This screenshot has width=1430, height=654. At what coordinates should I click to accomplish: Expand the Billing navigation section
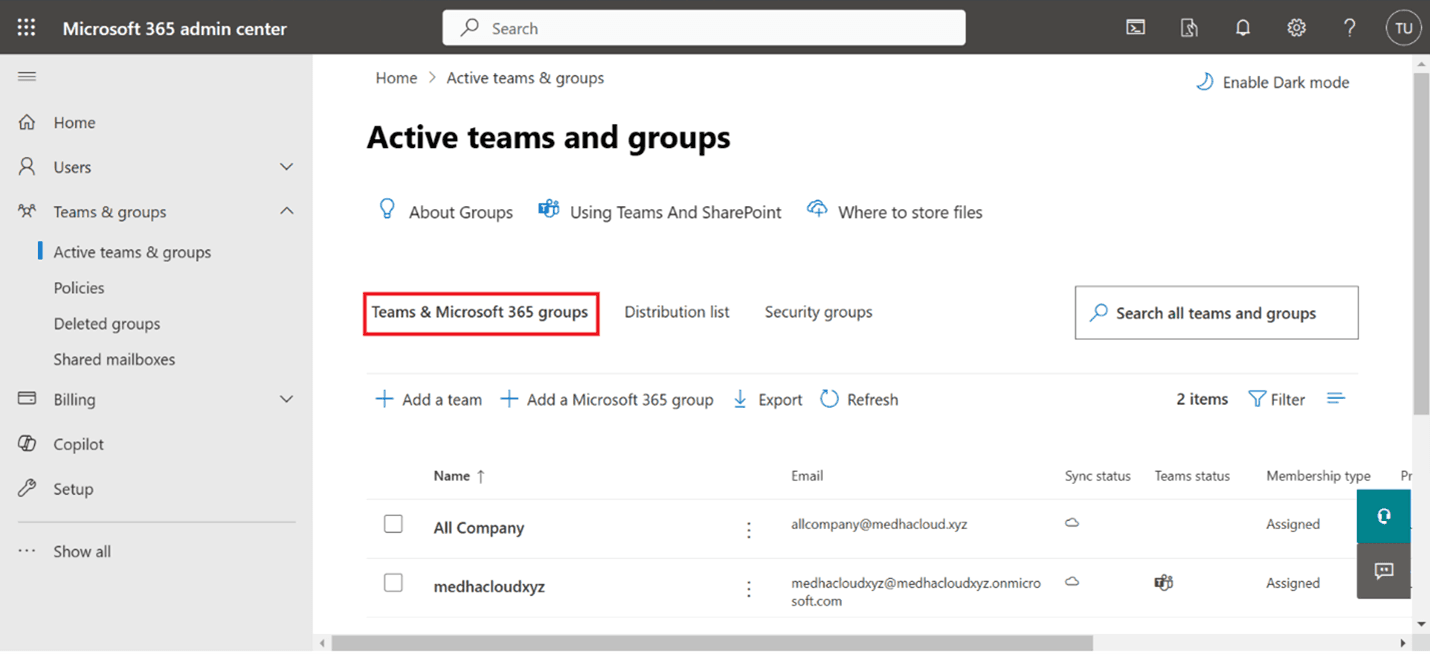pyautogui.click(x=287, y=399)
